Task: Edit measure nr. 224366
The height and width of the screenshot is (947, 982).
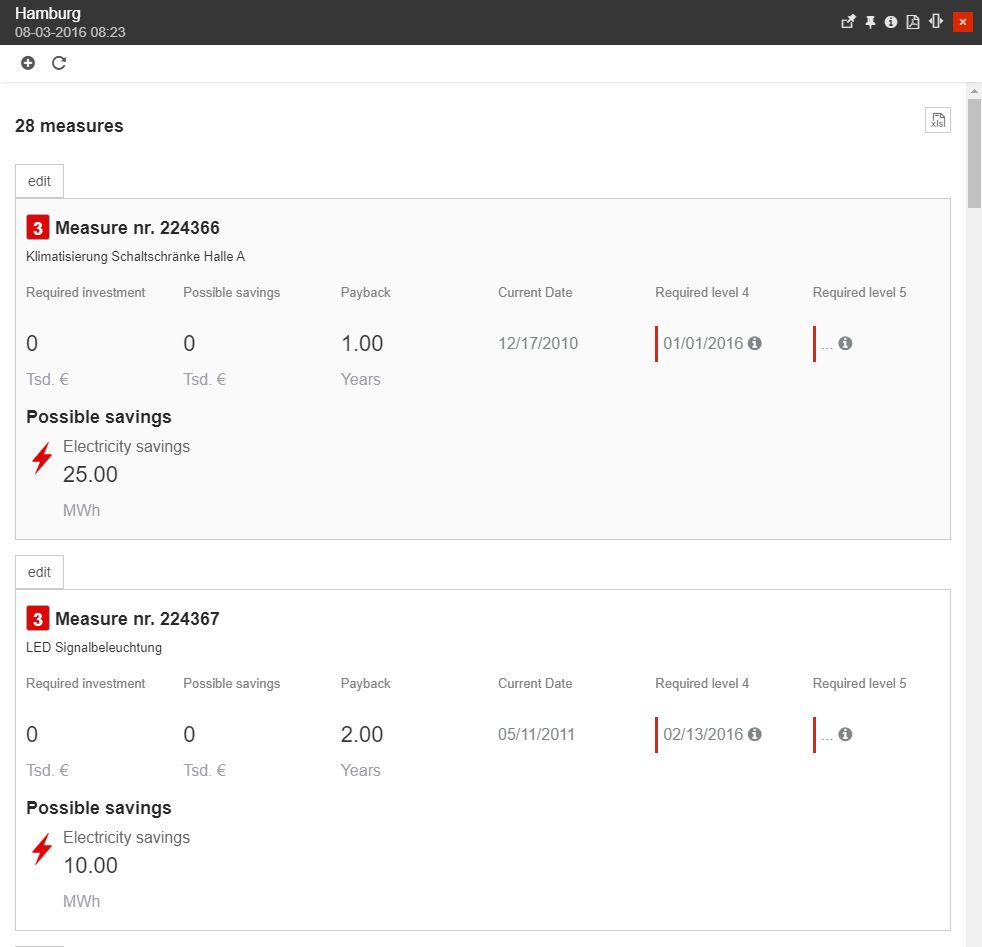Action: (39, 181)
